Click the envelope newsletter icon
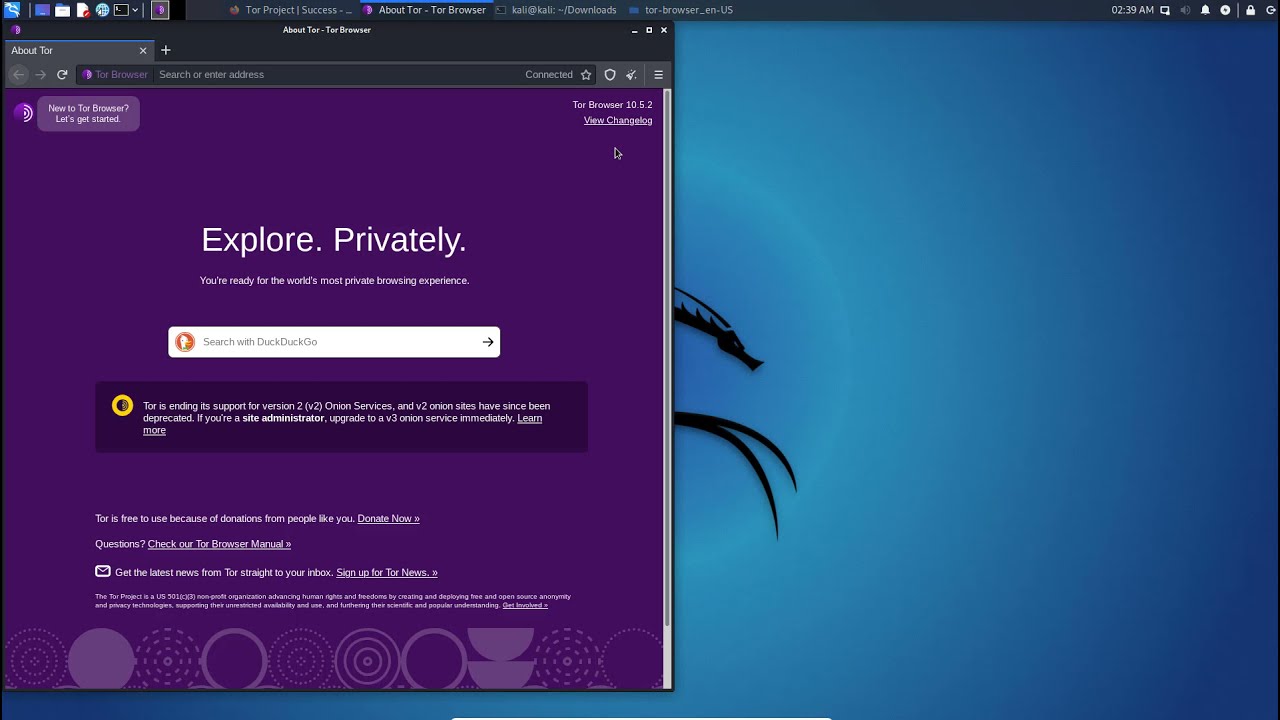 click(103, 571)
